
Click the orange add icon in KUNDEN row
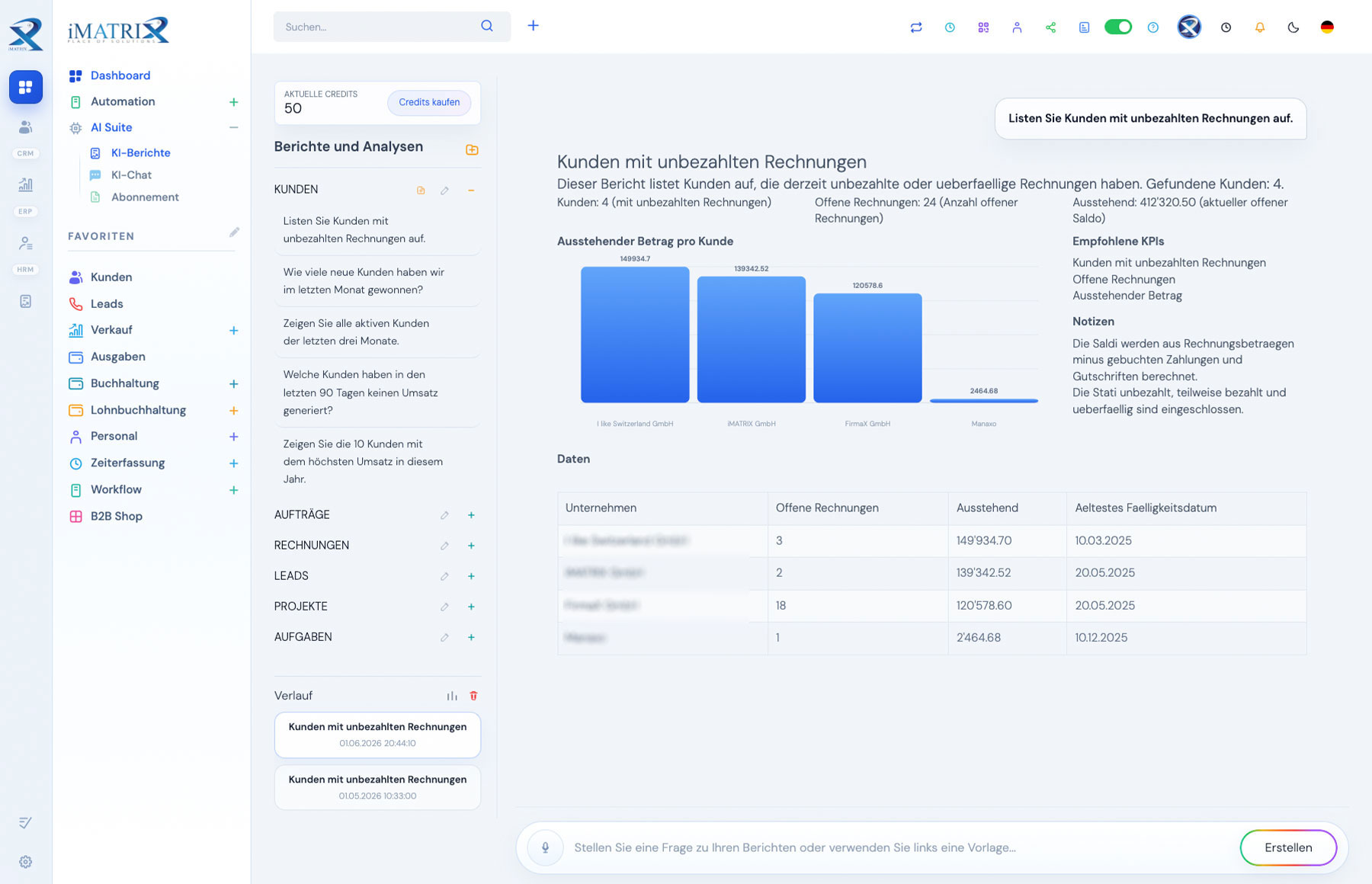(421, 191)
